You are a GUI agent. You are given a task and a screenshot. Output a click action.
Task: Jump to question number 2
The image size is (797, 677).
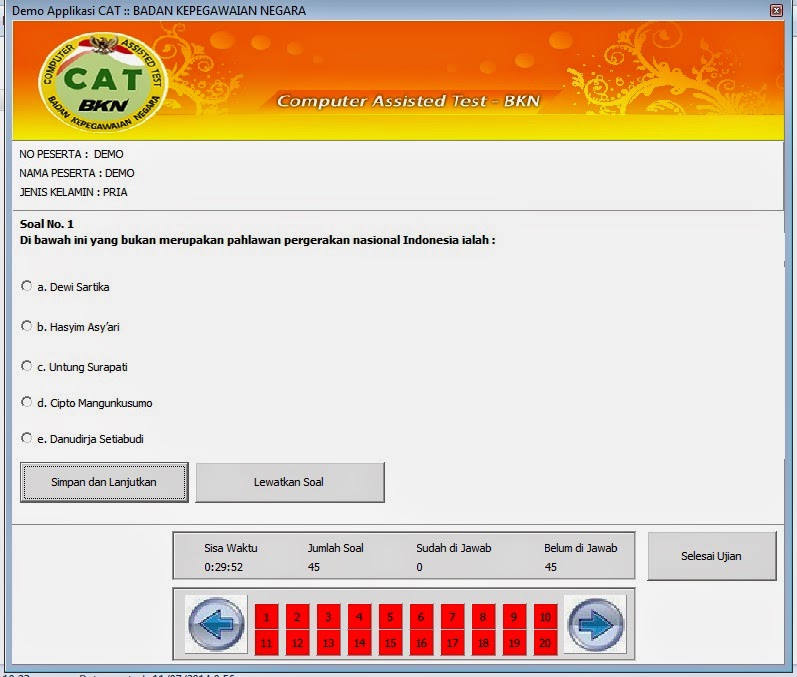[x=297, y=617]
